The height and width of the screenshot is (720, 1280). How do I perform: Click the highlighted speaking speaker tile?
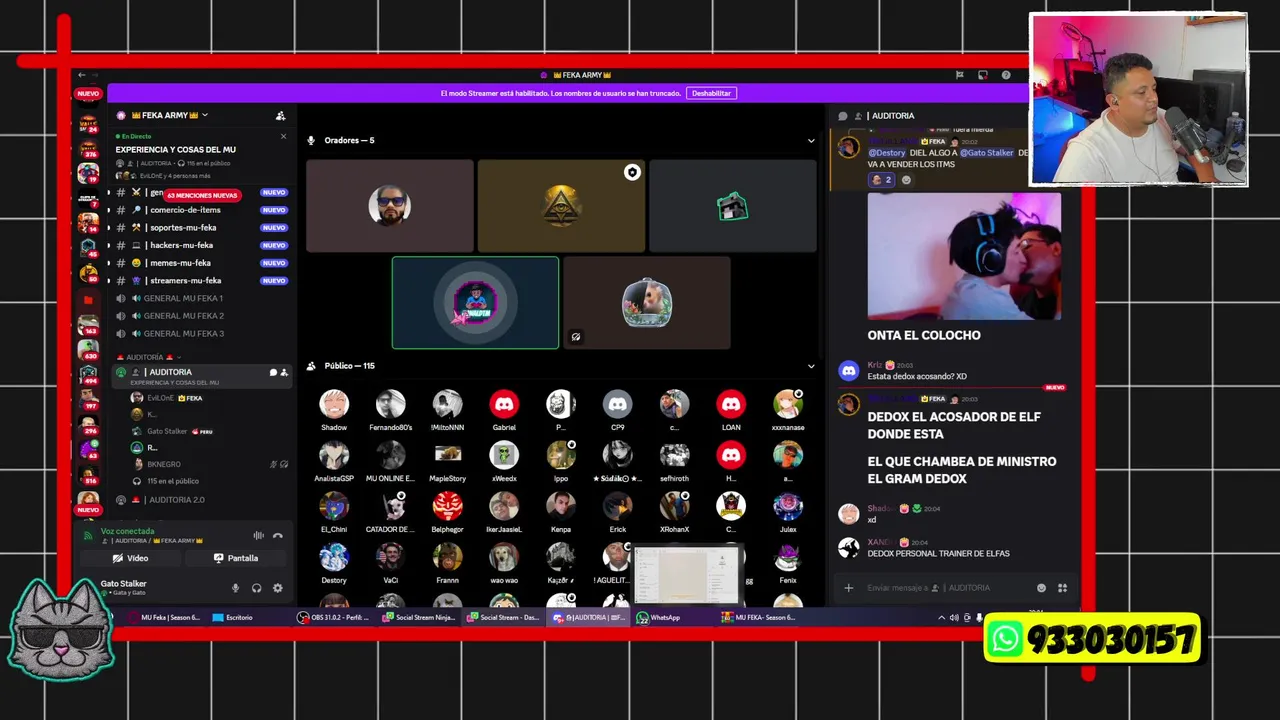point(475,303)
